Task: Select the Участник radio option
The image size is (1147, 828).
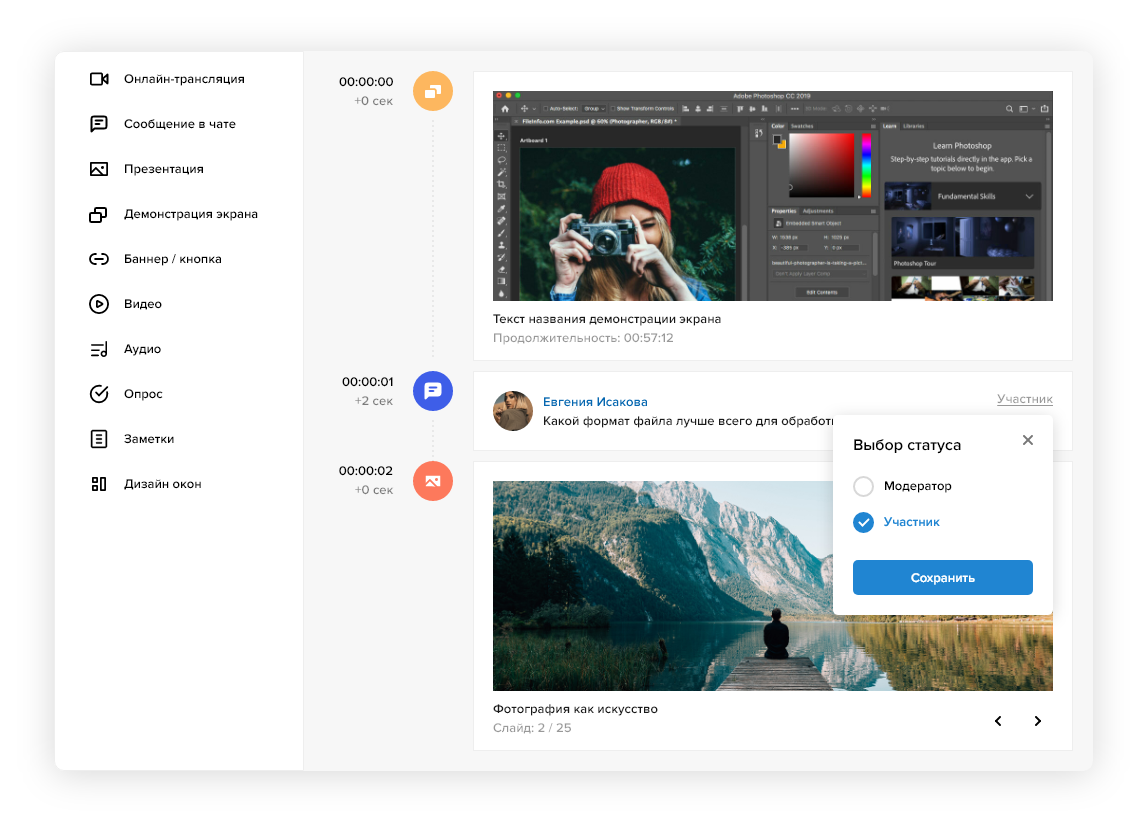Action: (863, 522)
